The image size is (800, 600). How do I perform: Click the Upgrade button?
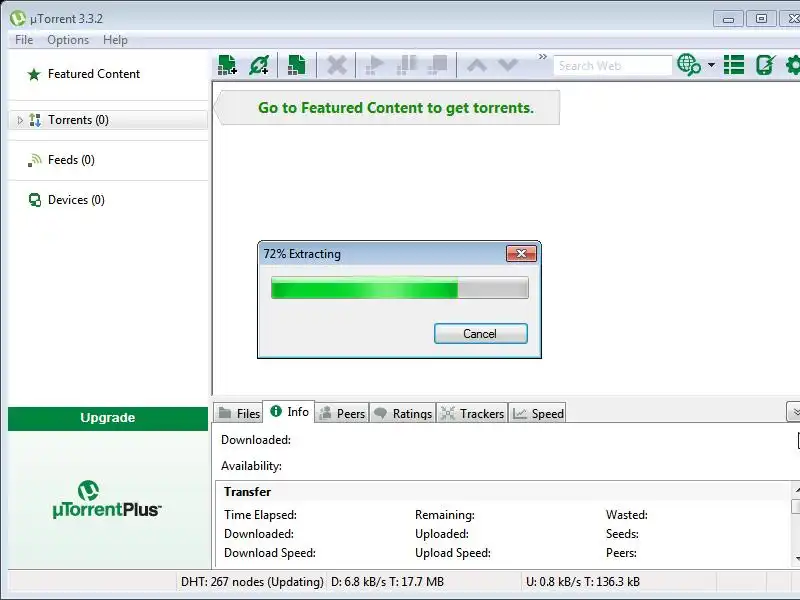[x=108, y=418]
